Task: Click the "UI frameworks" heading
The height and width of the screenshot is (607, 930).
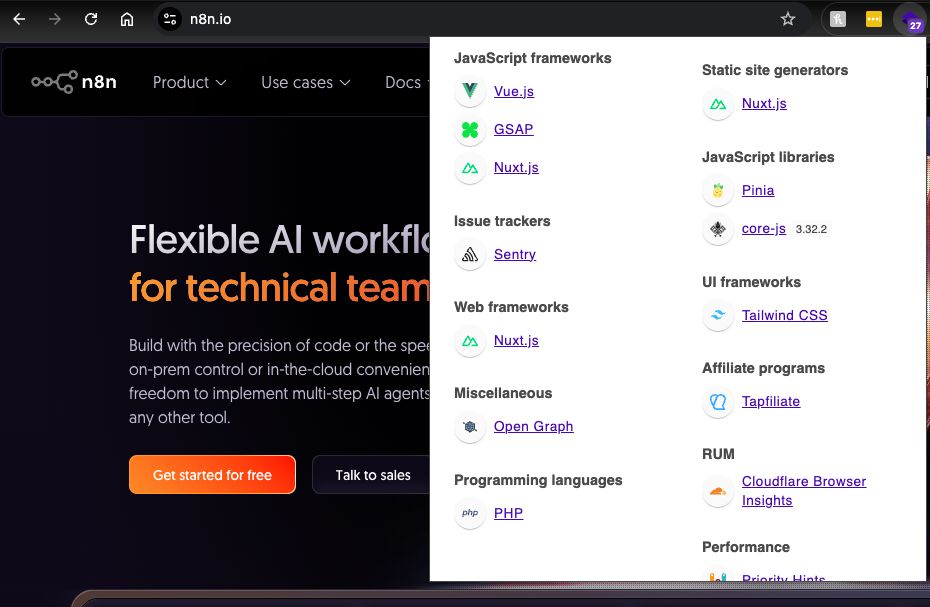Action: (x=751, y=282)
